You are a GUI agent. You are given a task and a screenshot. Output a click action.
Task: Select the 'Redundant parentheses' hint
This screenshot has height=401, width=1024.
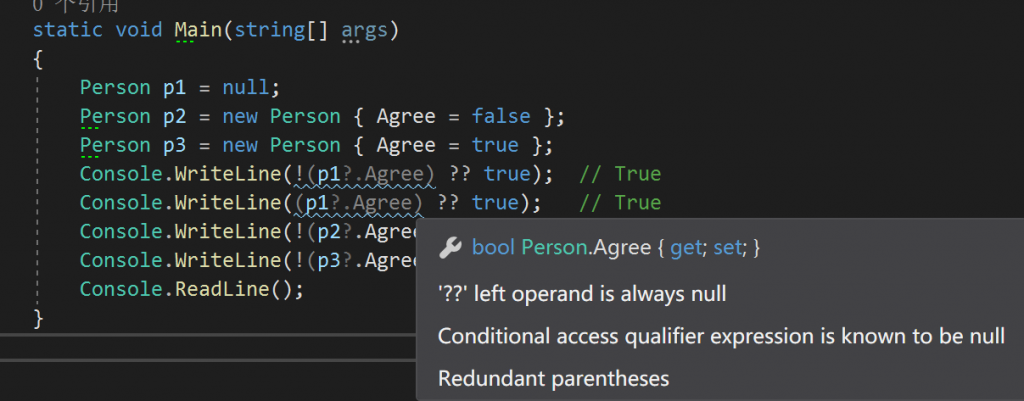coord(553,378)
